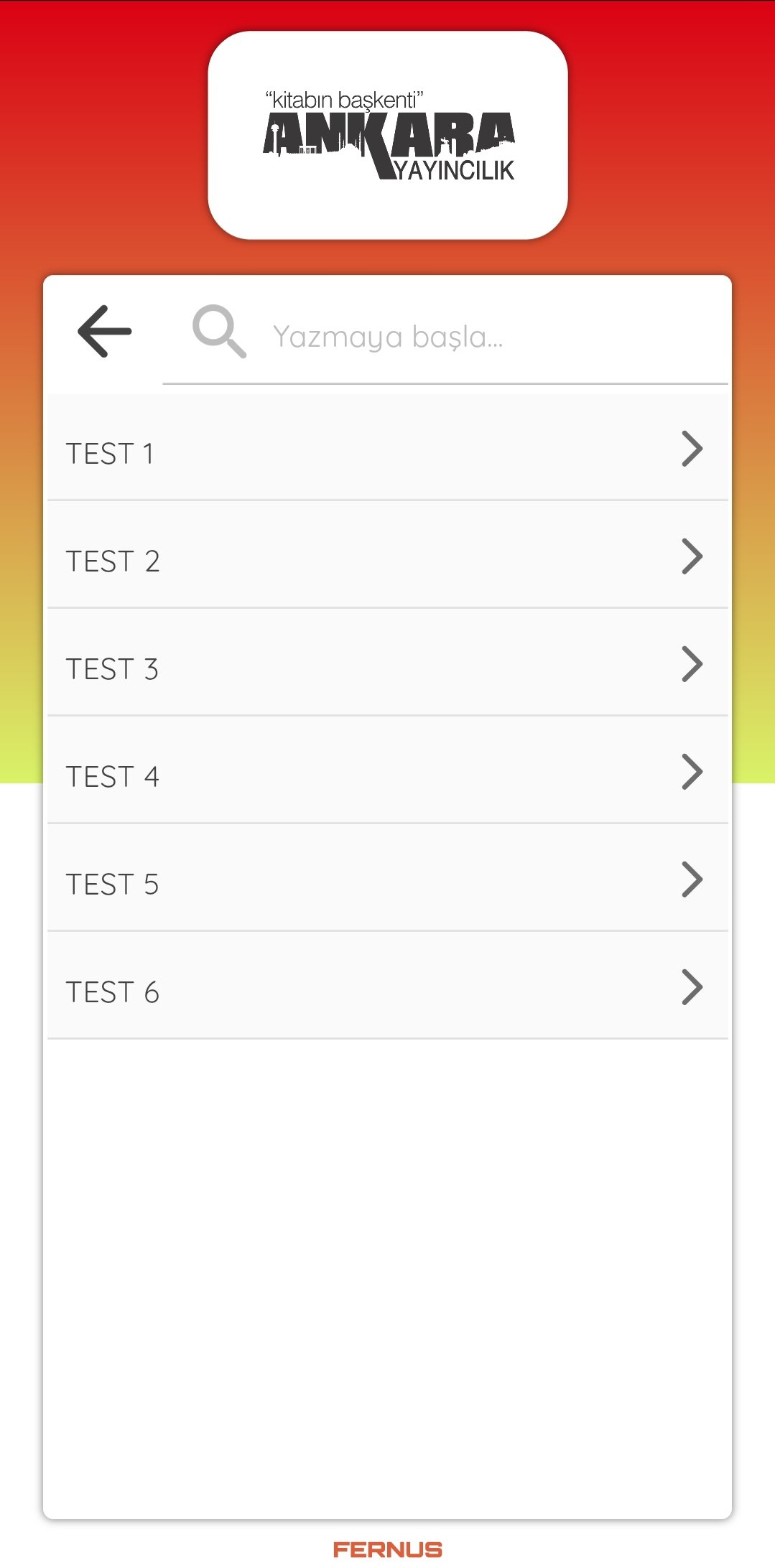Image resolution: width=775 pixels, height=1568 pixels.
Task: Click the magnifying glass search icon
Action: (x=219, y=331)
